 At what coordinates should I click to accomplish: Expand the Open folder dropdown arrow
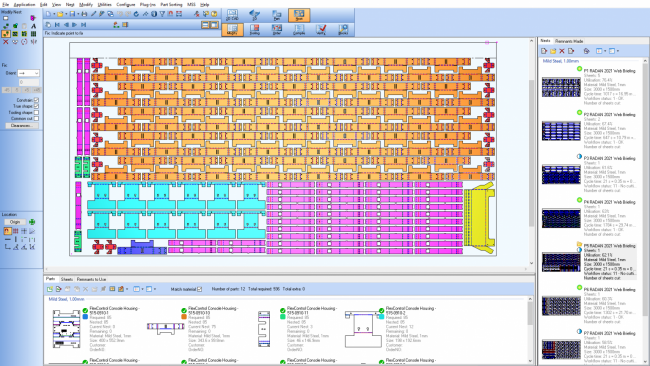(x=65, y=15)
